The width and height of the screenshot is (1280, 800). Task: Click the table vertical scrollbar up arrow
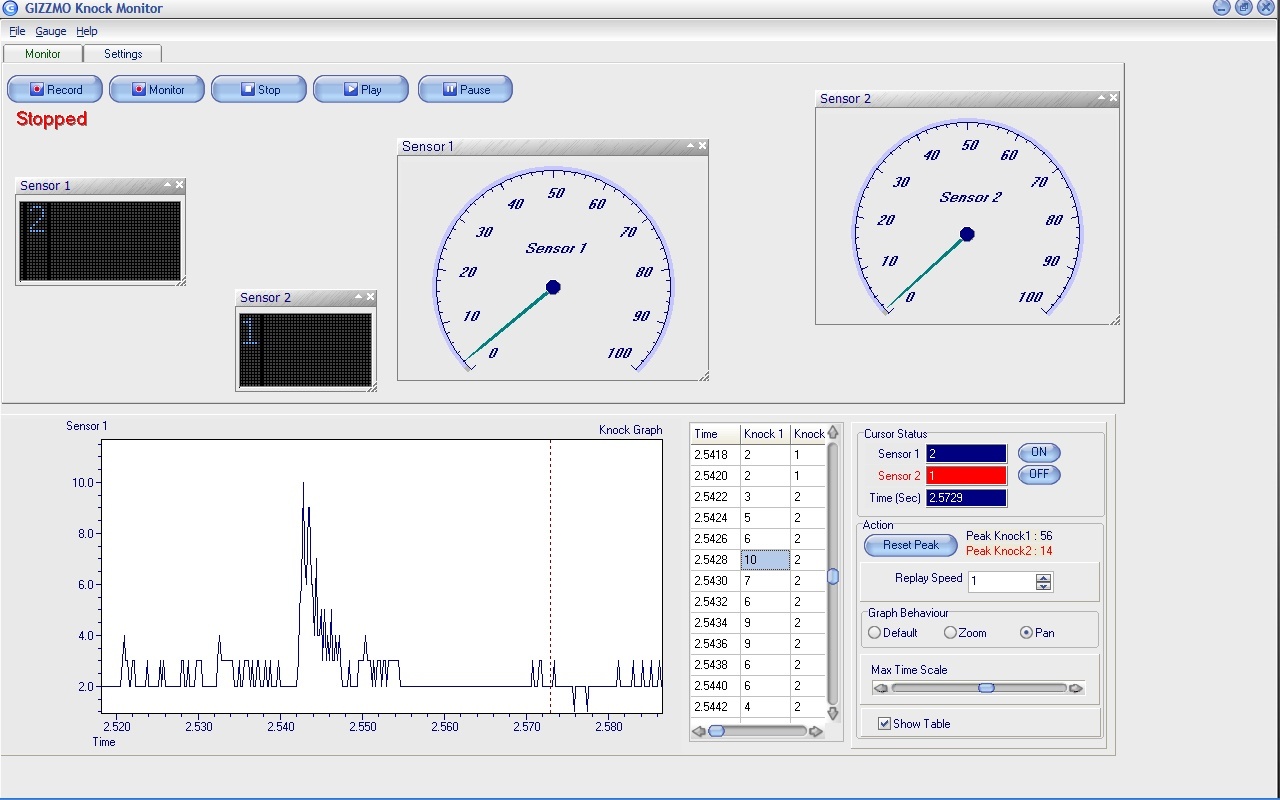(x=833, y=433)
